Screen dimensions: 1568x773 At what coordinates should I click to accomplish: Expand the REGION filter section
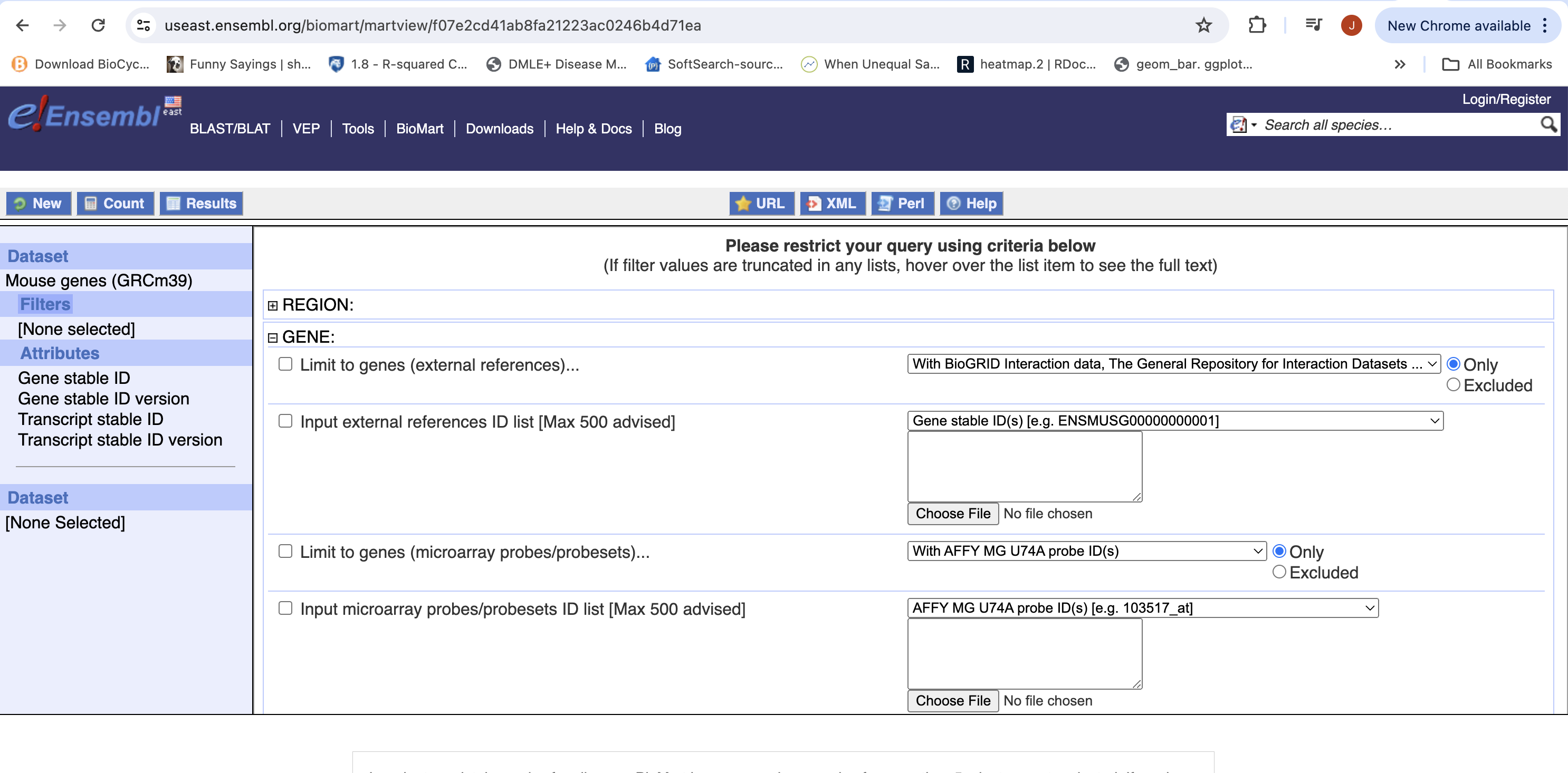(x=273, y=305)
